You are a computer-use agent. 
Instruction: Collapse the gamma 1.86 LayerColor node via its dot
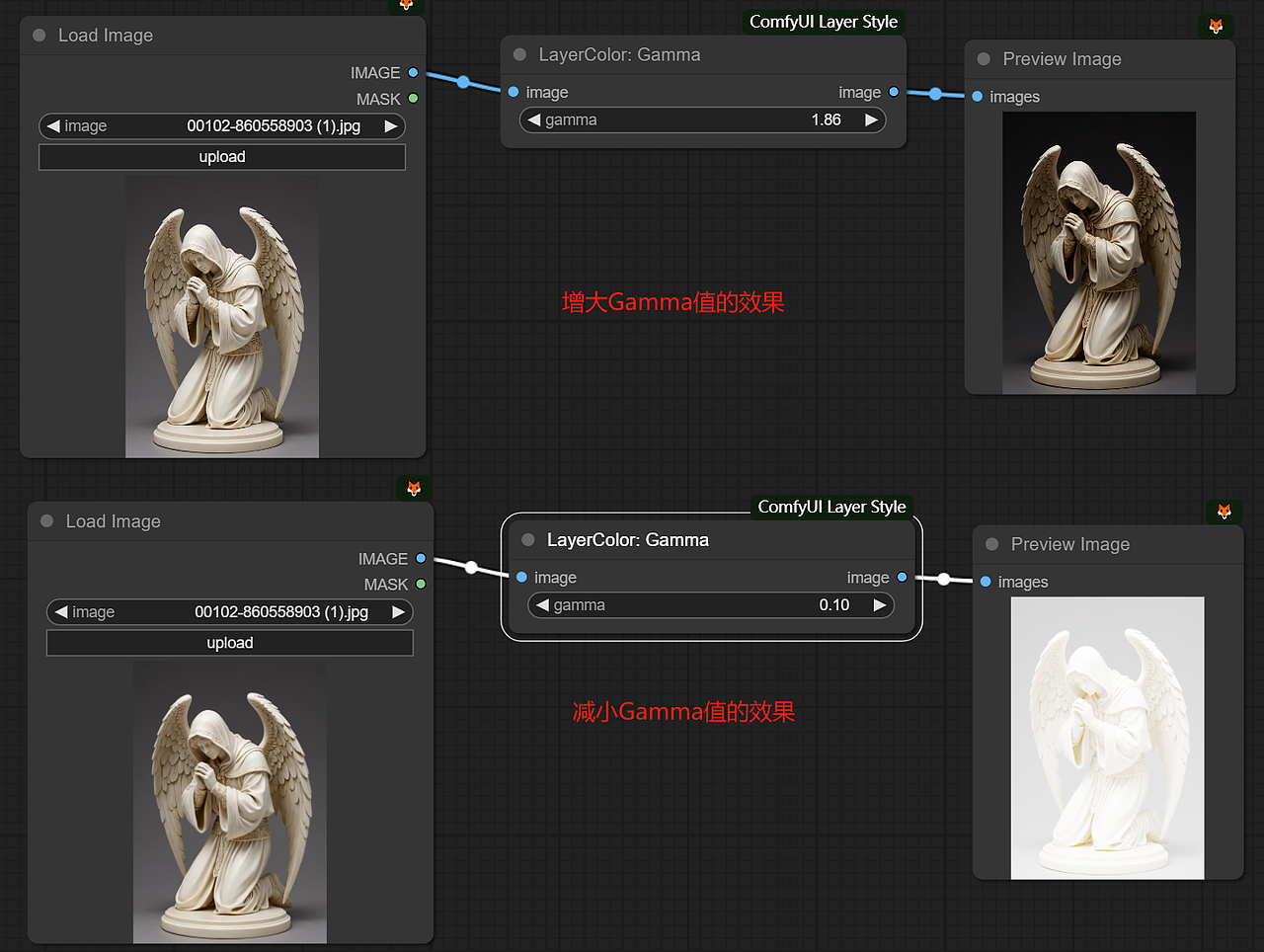tap(520, 55)
